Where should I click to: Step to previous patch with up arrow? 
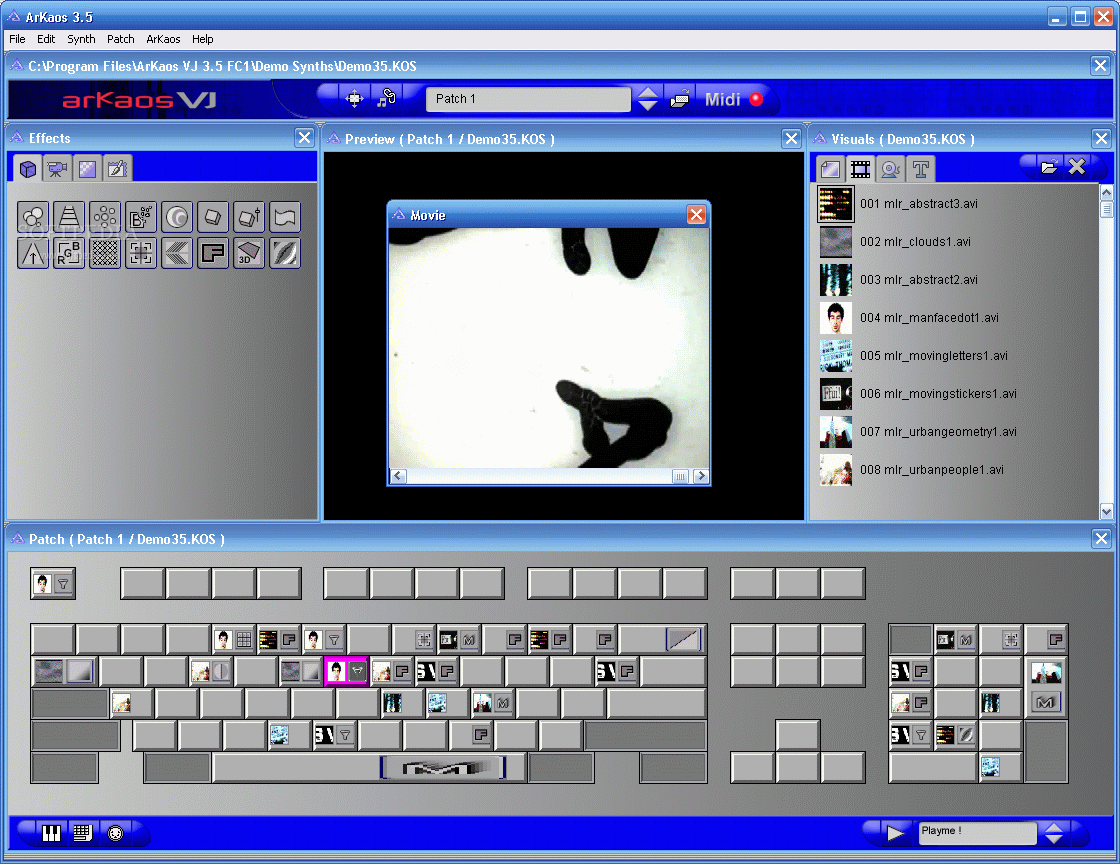[648, 92]
